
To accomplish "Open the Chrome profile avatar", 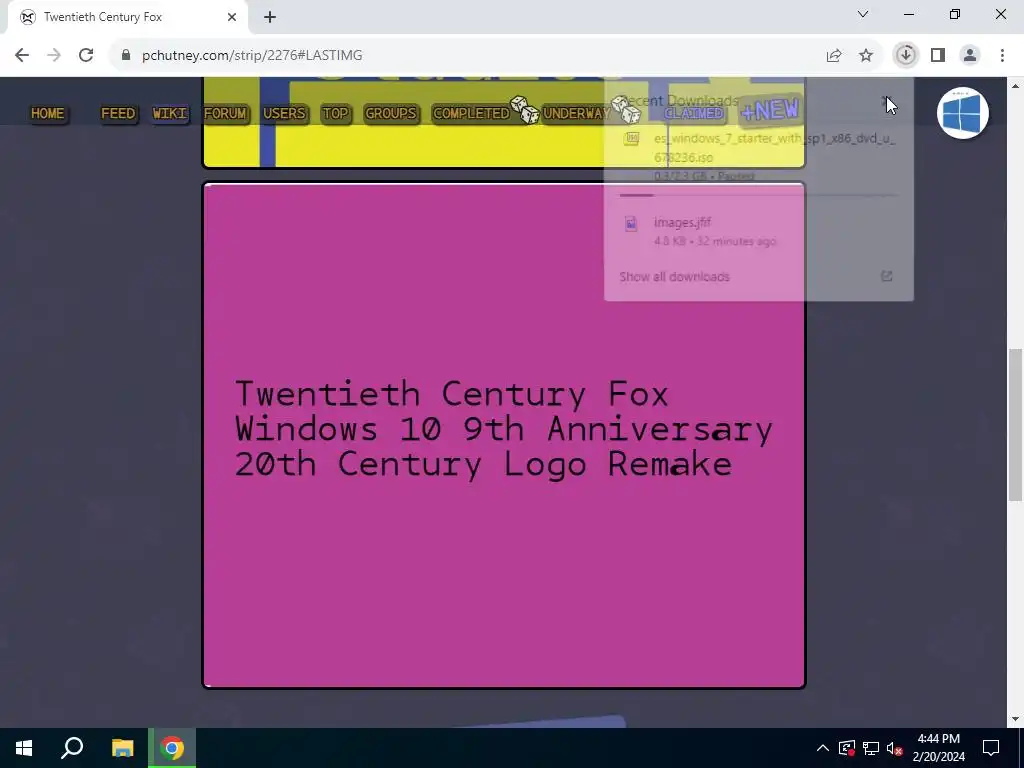I will click(970, 56).
